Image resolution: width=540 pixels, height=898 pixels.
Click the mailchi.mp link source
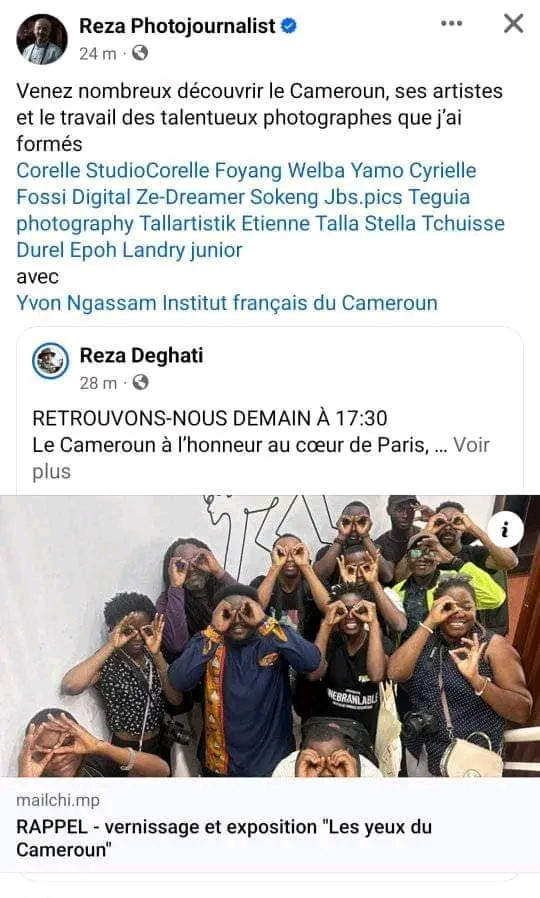tap(58, 800)
